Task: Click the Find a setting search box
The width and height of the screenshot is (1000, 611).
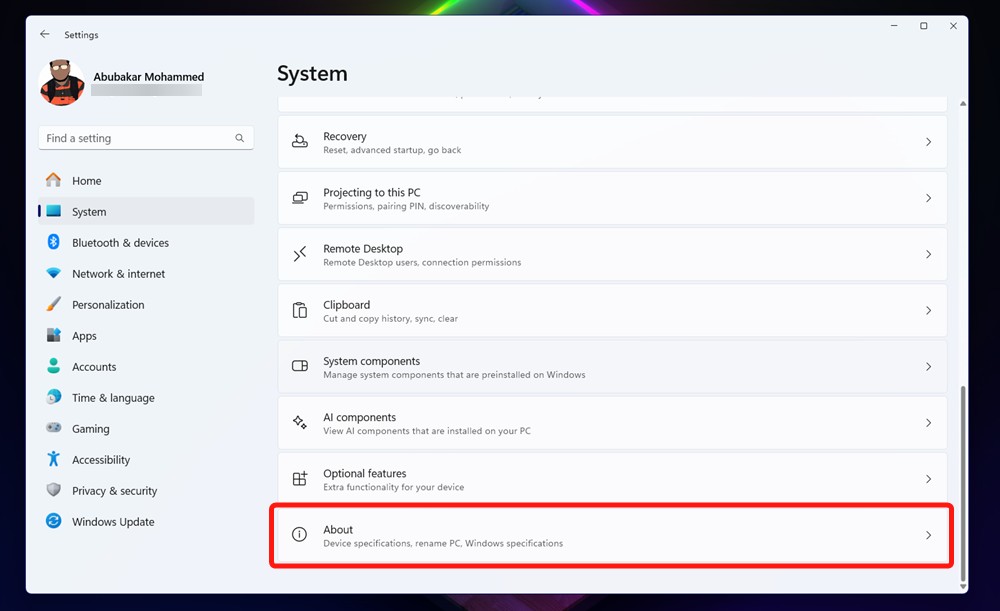Action: 145,137
